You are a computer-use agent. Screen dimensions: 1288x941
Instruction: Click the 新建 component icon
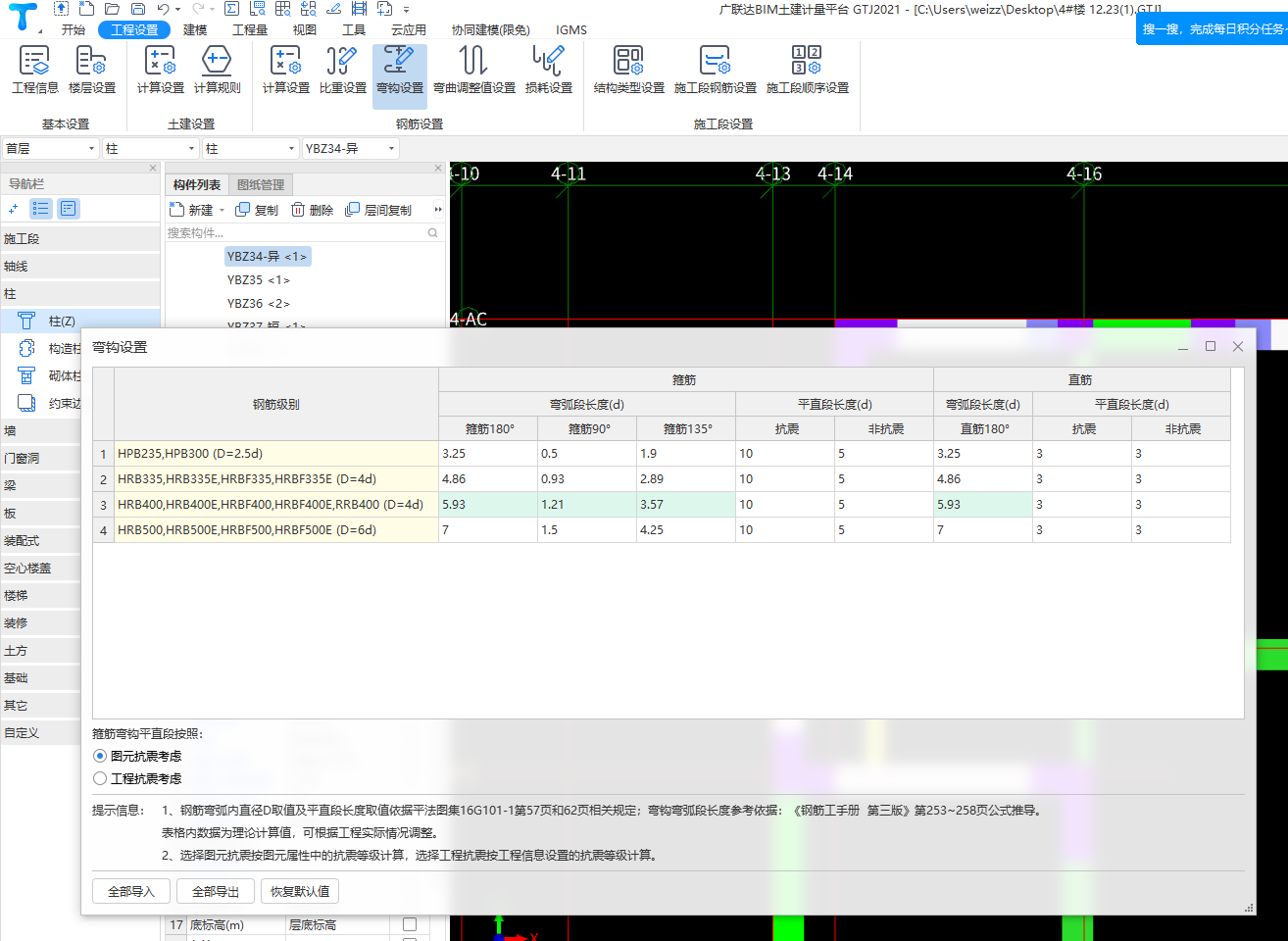[x=177, y=210]
